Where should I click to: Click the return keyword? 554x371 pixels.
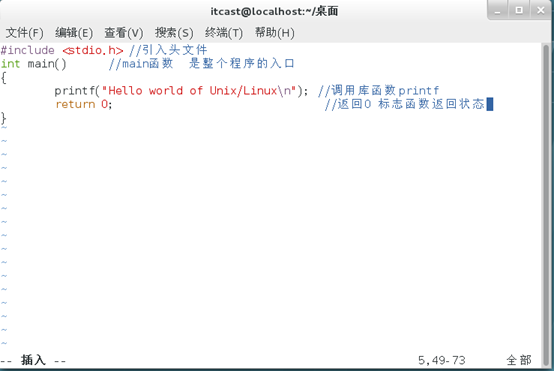click(75, 104)
